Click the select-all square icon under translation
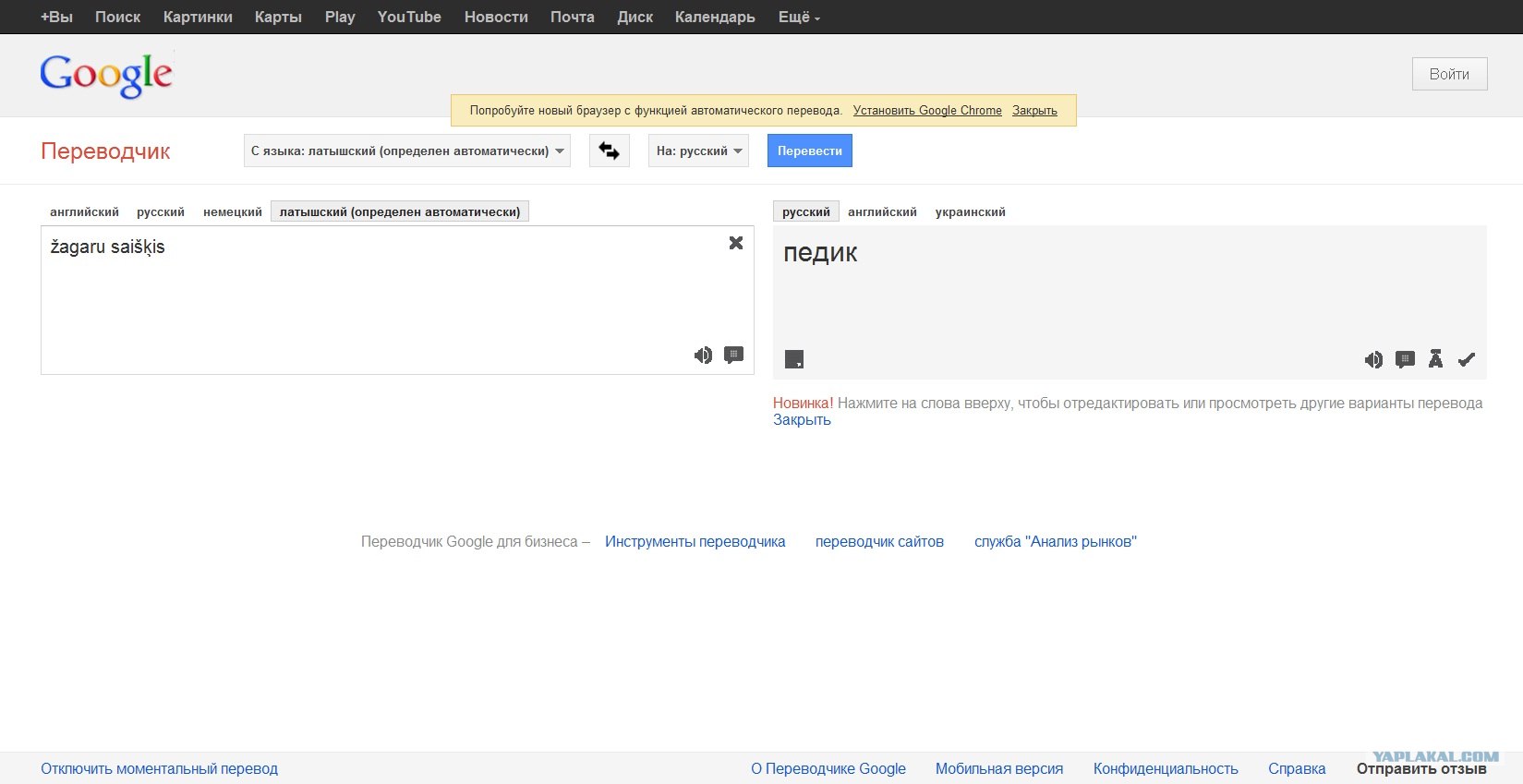This screenshot has width=1523, height=784. pyautogui.click(x=794, y=359)
